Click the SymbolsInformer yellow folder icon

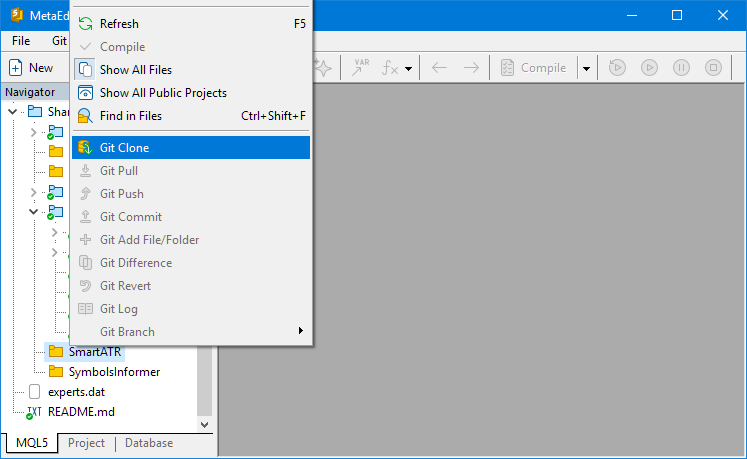point(56,371)
